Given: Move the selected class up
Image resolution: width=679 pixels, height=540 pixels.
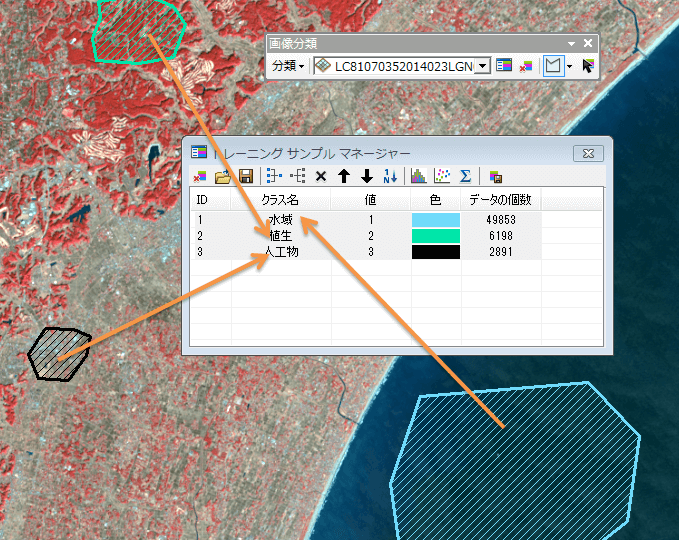Looking at the screenshot, I should click(x=344, y=176).
